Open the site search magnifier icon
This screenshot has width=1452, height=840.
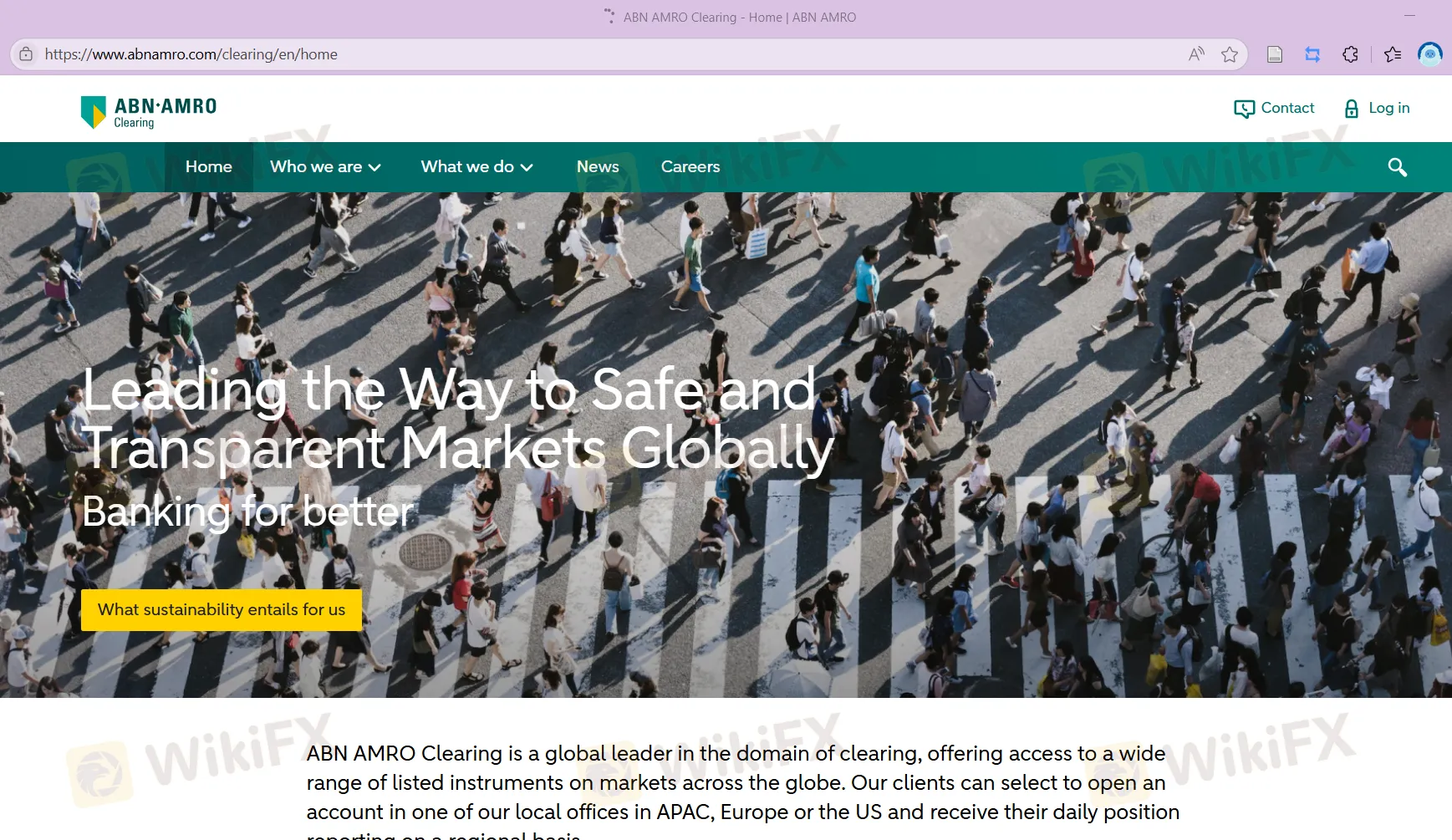click(1397, 167)
